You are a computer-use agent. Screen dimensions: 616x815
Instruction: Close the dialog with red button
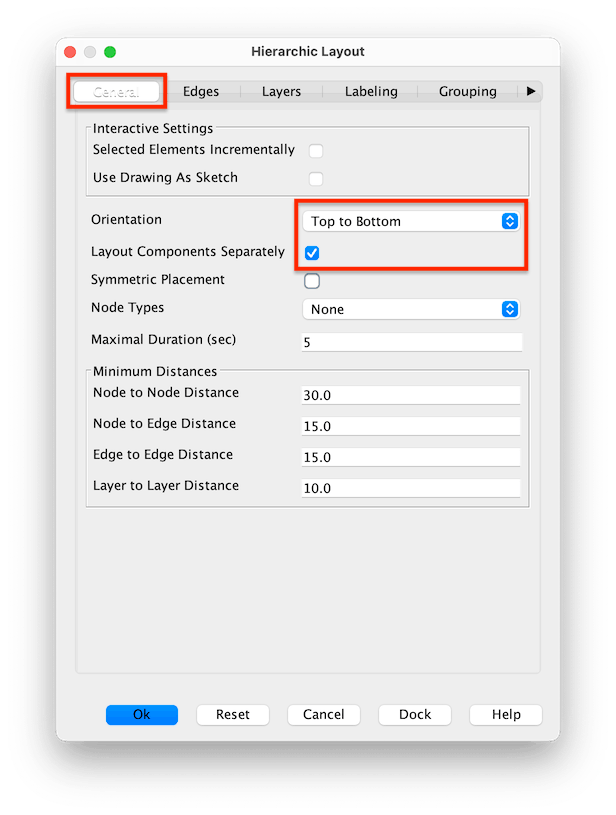[x=70, y=52]
